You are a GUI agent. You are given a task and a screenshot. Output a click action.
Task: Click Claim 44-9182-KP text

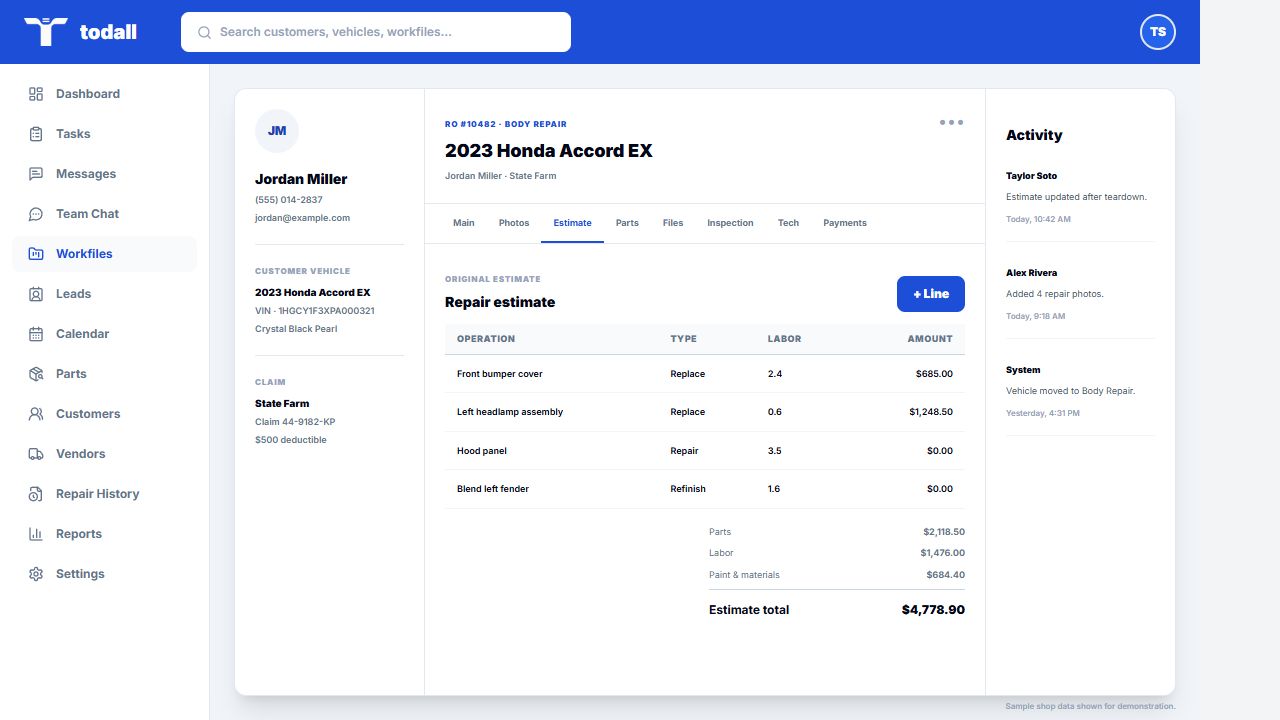295,422
